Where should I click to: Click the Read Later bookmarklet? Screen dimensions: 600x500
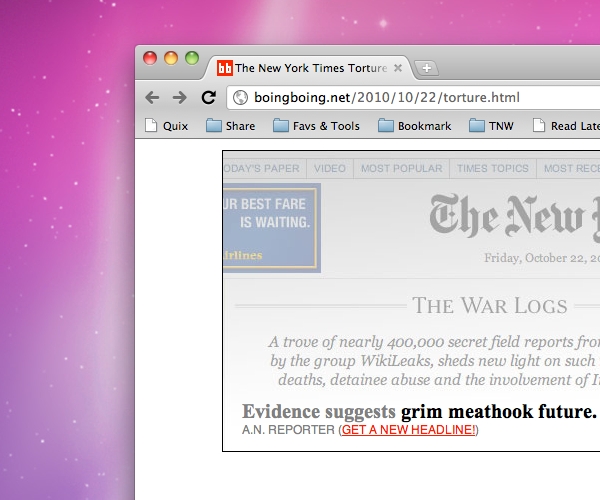(566, 126)
